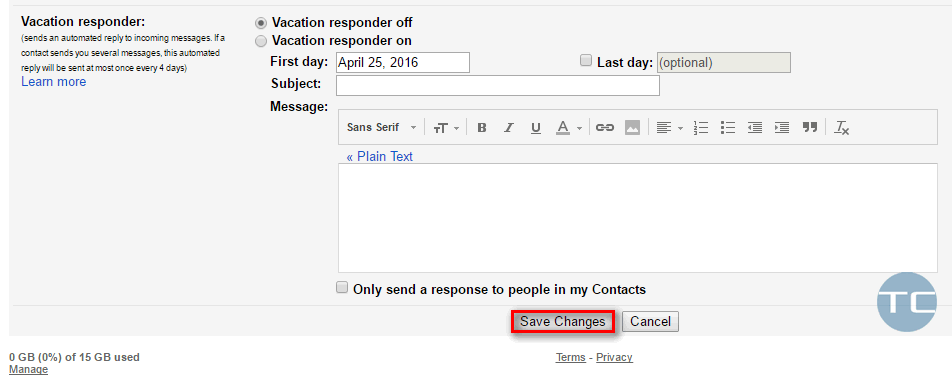Remove formatting from message text
The width and height of the screenshot is (952, 381).
[842, 127]
